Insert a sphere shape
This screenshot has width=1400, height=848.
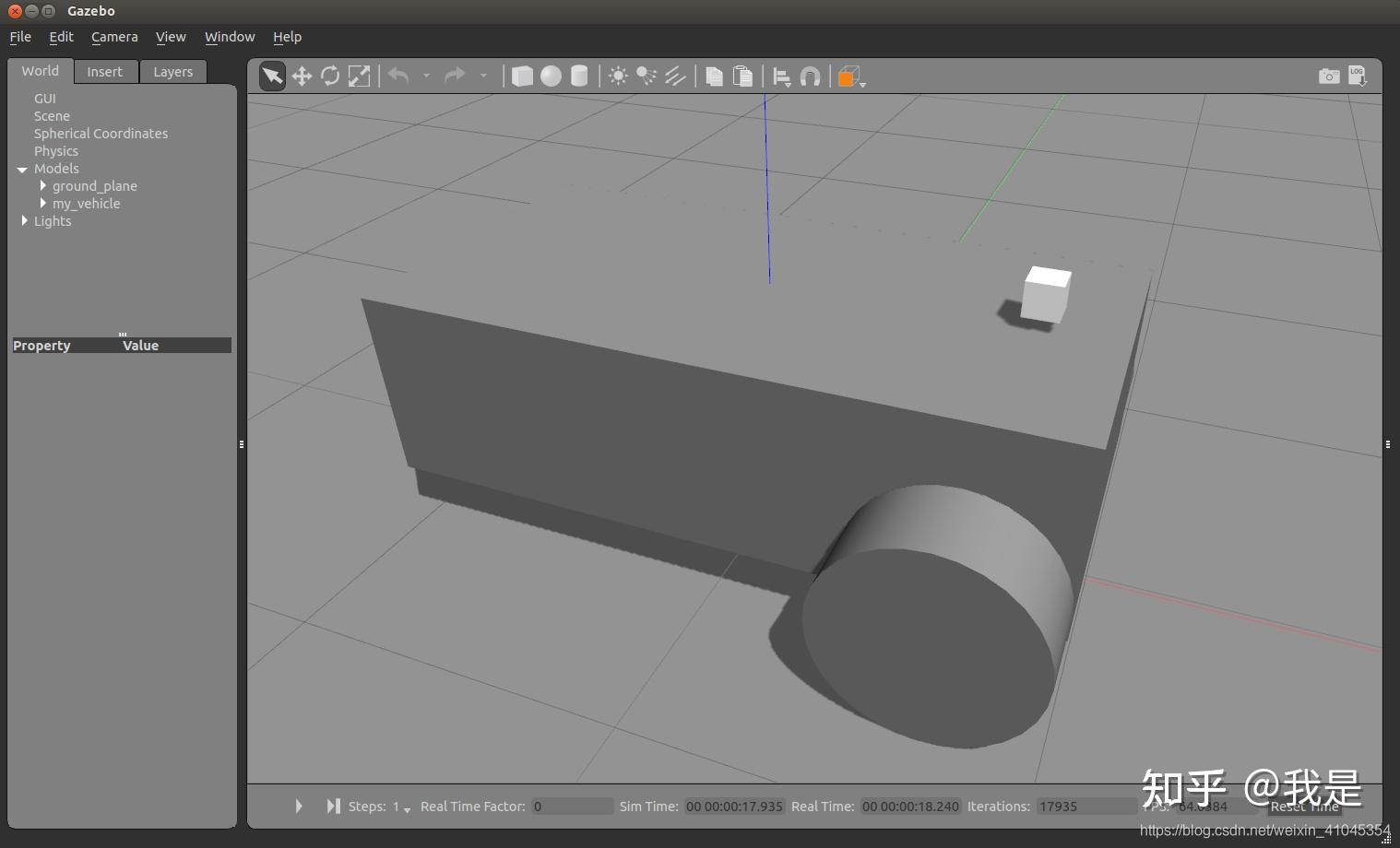coord(551,77)
